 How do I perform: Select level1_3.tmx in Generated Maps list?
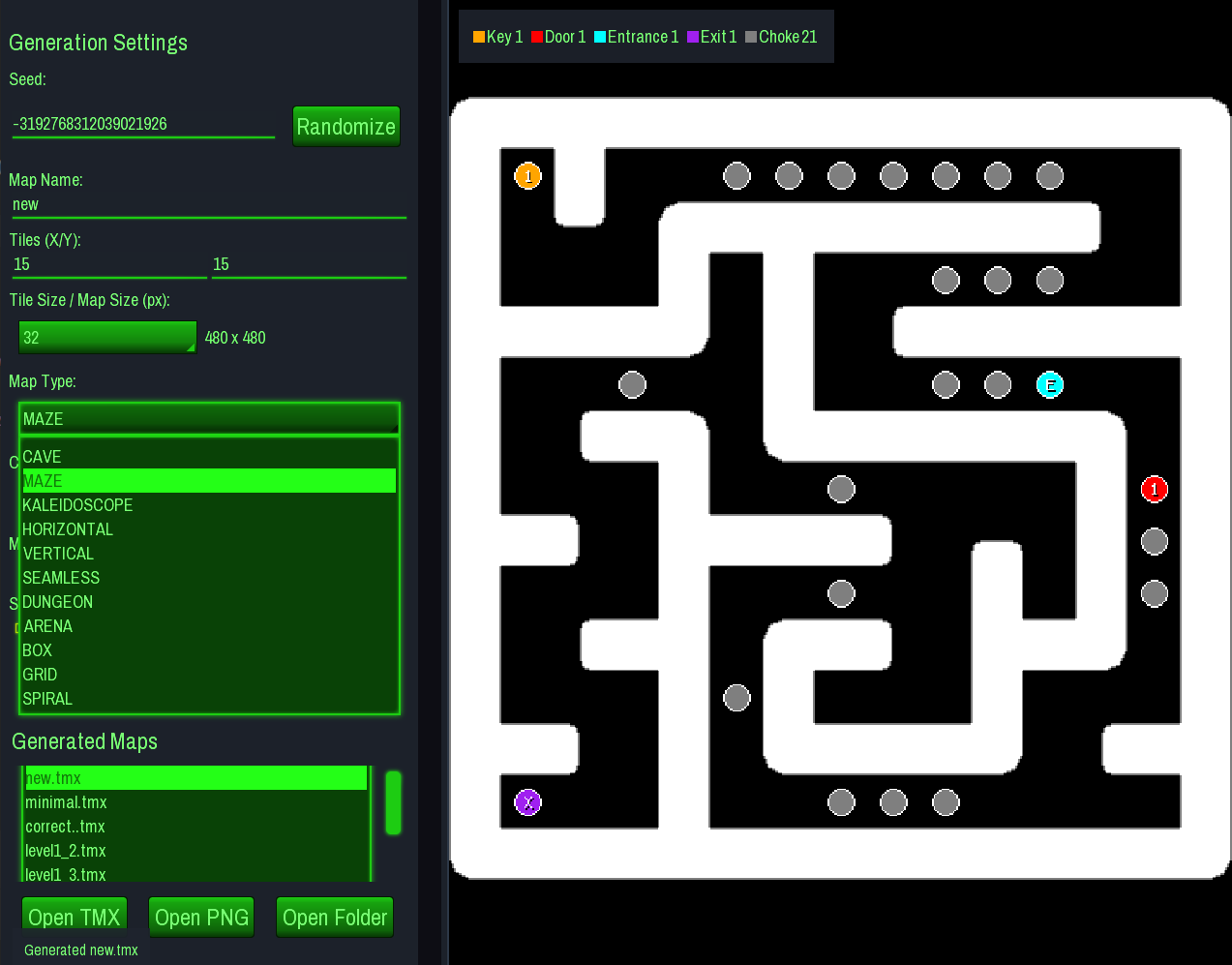pyautogui.click(x=196, y=873)
